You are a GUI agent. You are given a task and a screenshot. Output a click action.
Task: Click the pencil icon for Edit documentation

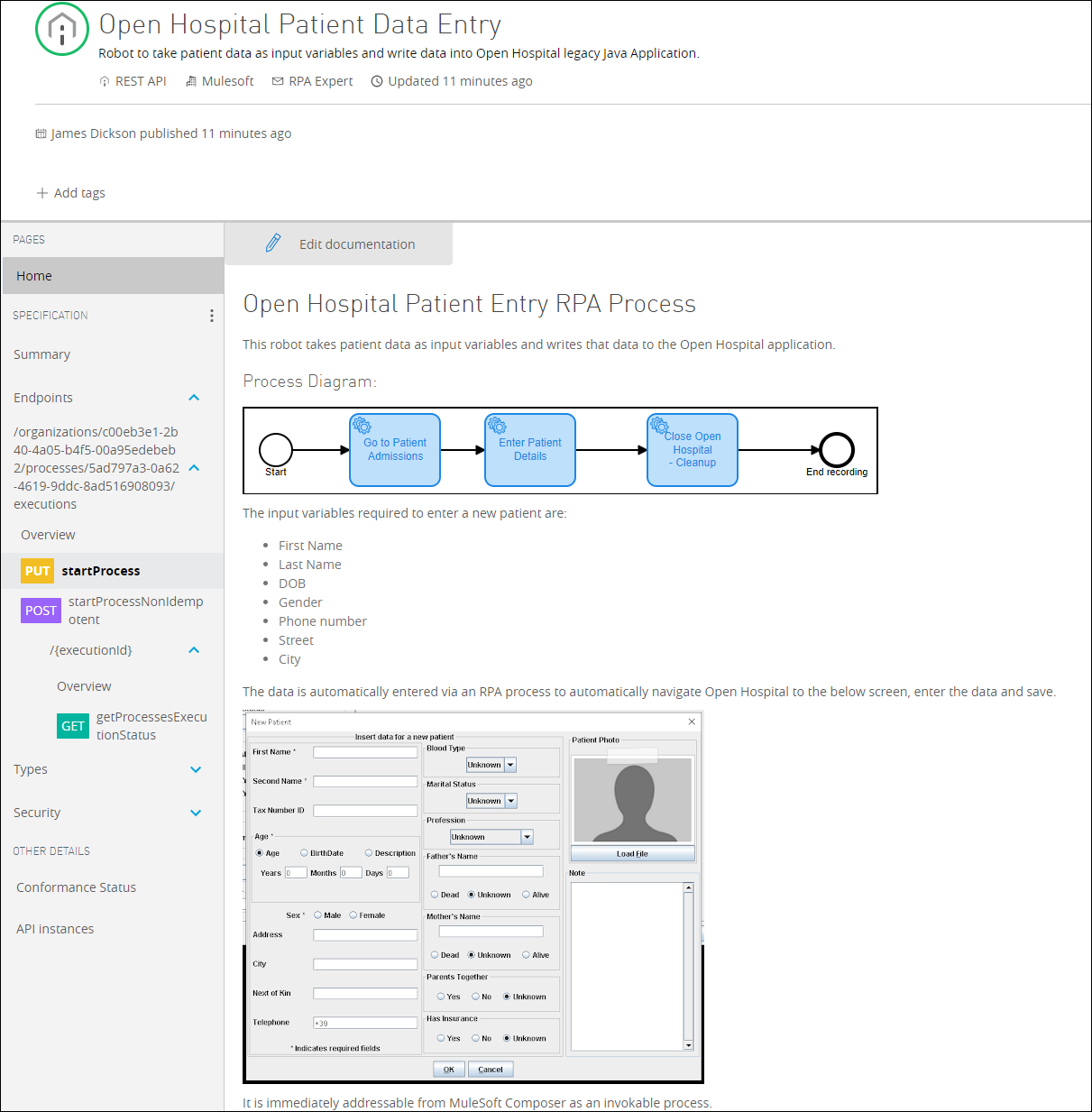[273, 244]
